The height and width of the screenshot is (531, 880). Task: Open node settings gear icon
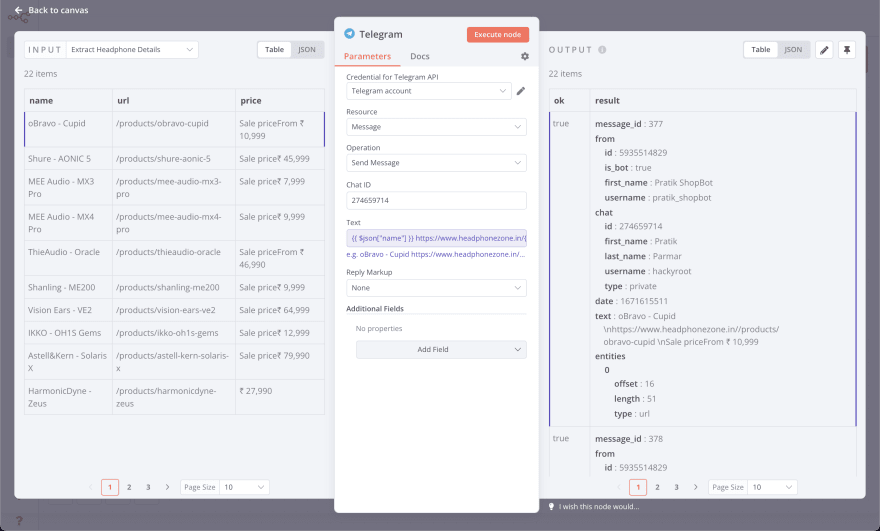(525, 56)
